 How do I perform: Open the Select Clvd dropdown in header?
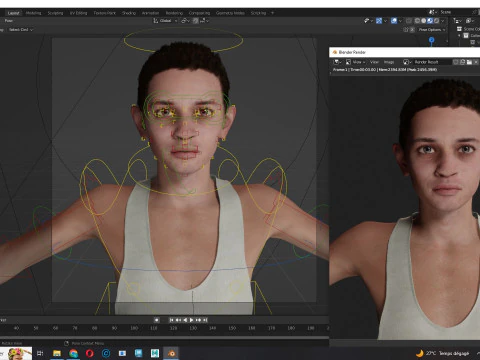coord(21,30)
